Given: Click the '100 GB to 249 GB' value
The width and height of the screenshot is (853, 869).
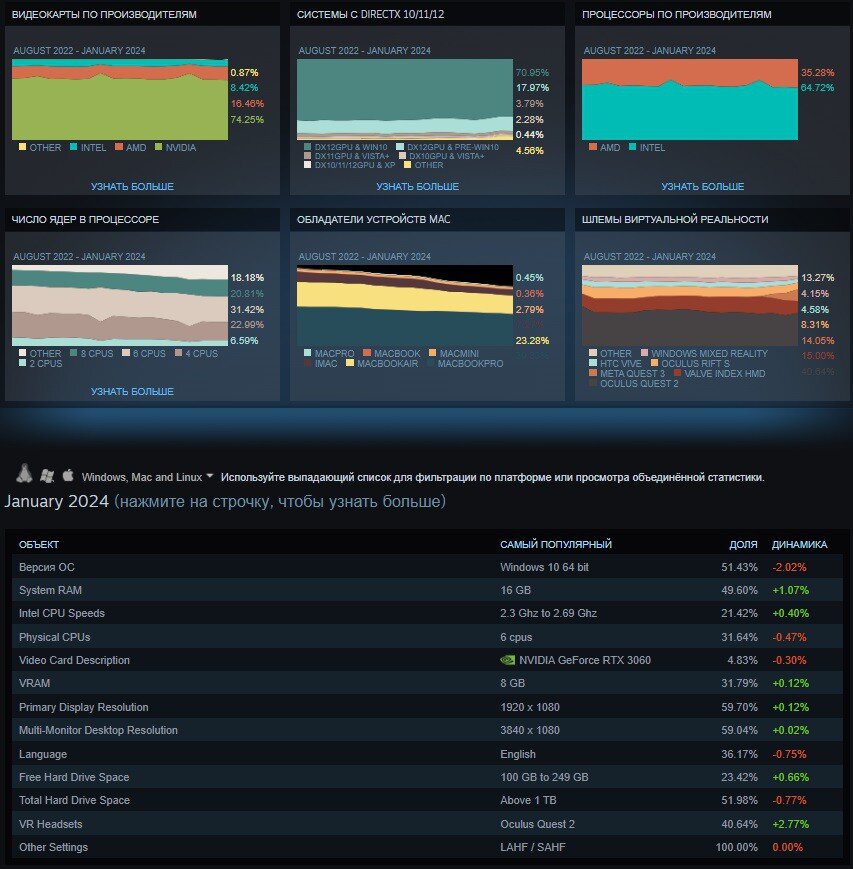Looking at the screenshot, I should coord(544,777).
